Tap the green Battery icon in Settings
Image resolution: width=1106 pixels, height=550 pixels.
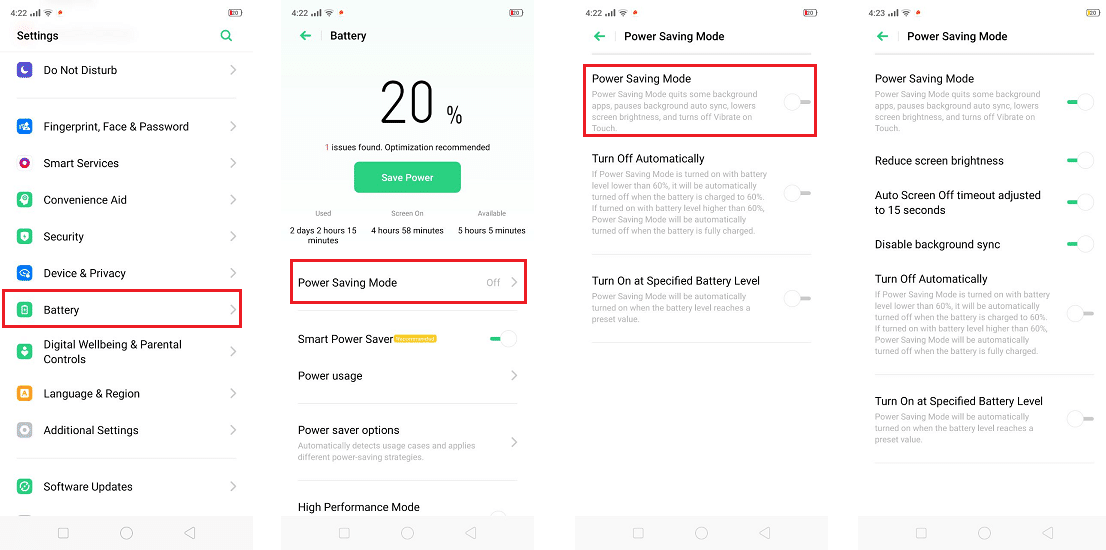(x=25, y=310)
